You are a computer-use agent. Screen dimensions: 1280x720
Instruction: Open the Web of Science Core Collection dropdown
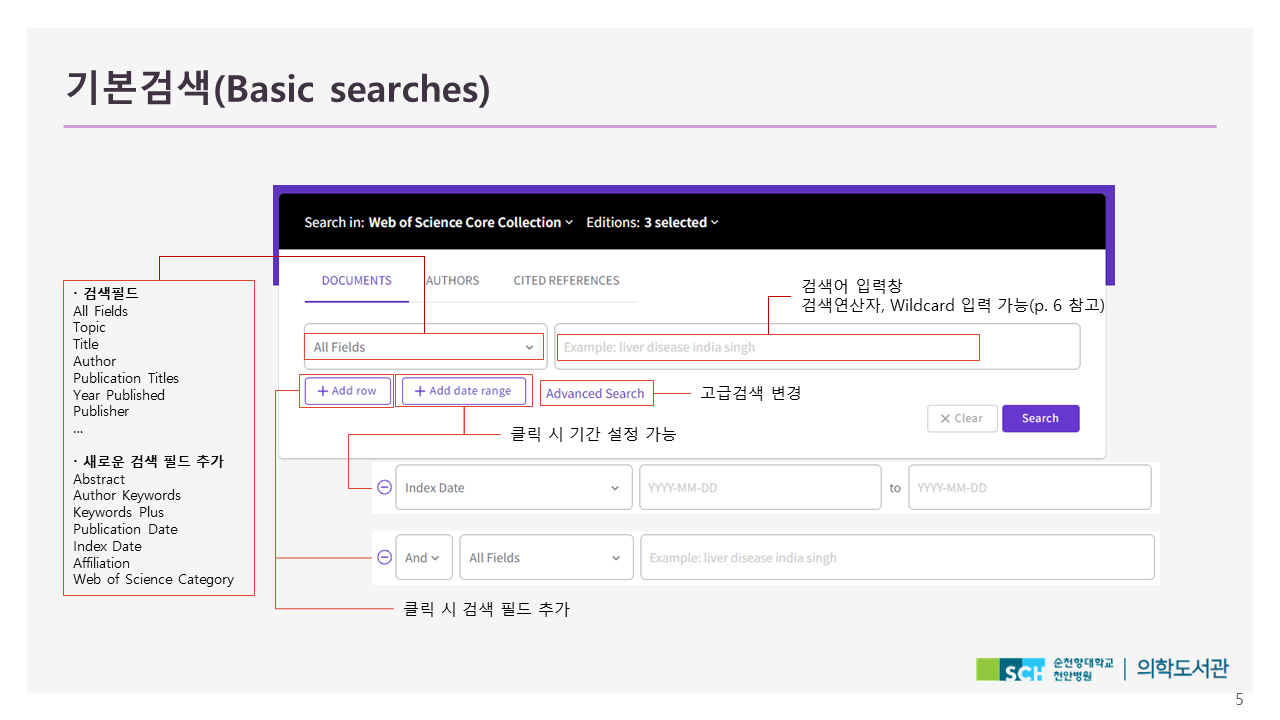coord(470,222)
